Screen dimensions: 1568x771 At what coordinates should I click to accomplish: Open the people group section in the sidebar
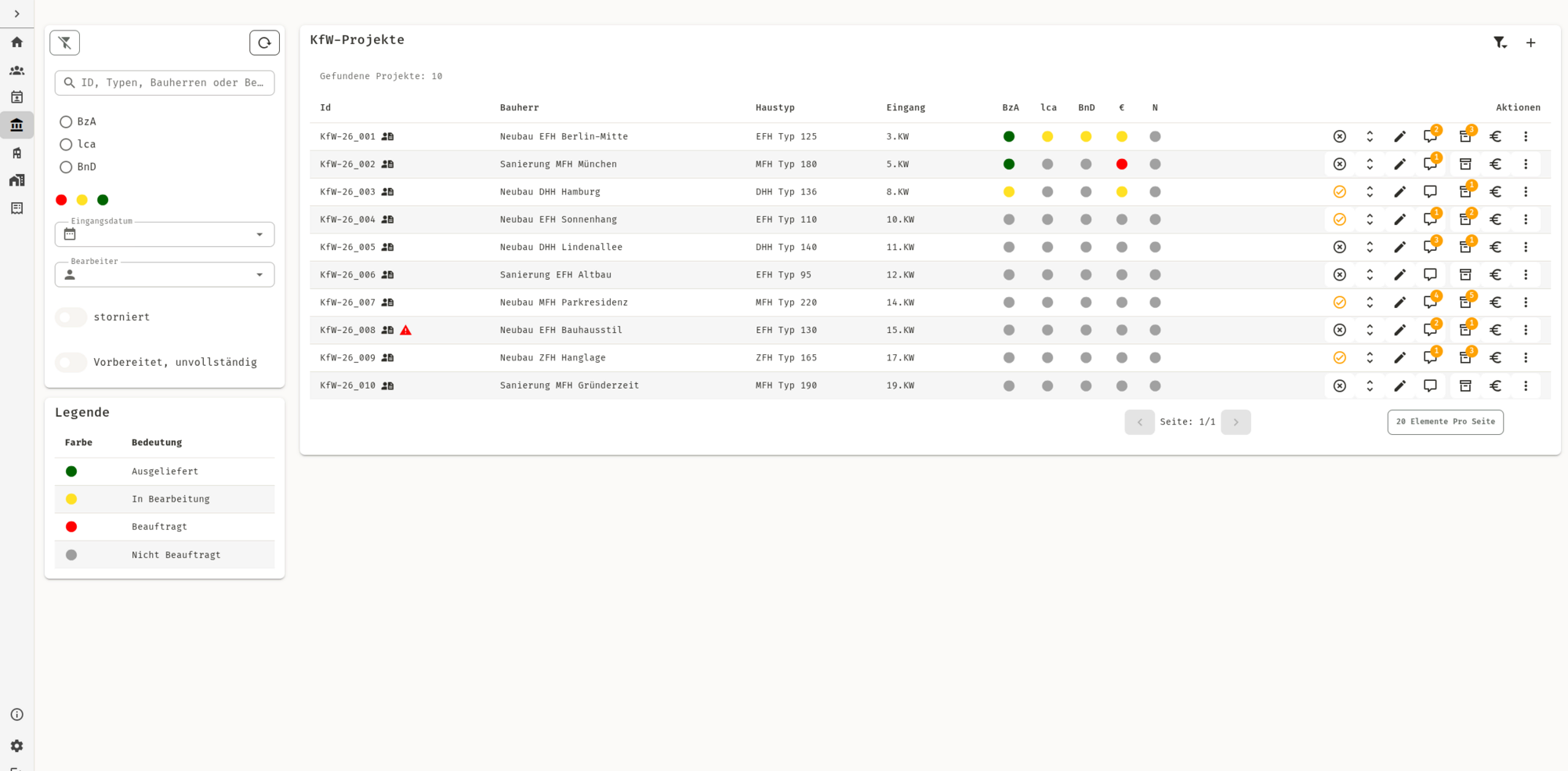pyautogui.click(x=16, y=71)
